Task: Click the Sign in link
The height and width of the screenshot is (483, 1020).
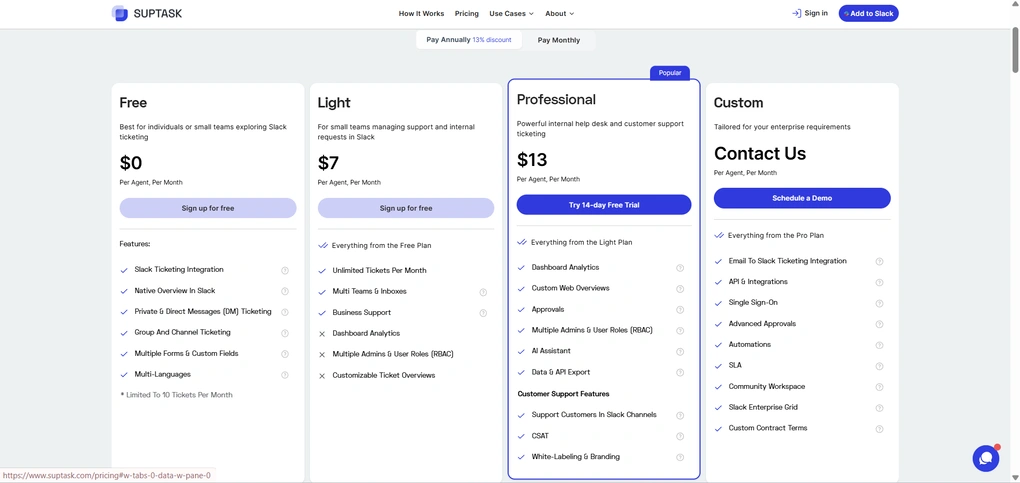Action: pyautogui.click(x=809, y=13)
